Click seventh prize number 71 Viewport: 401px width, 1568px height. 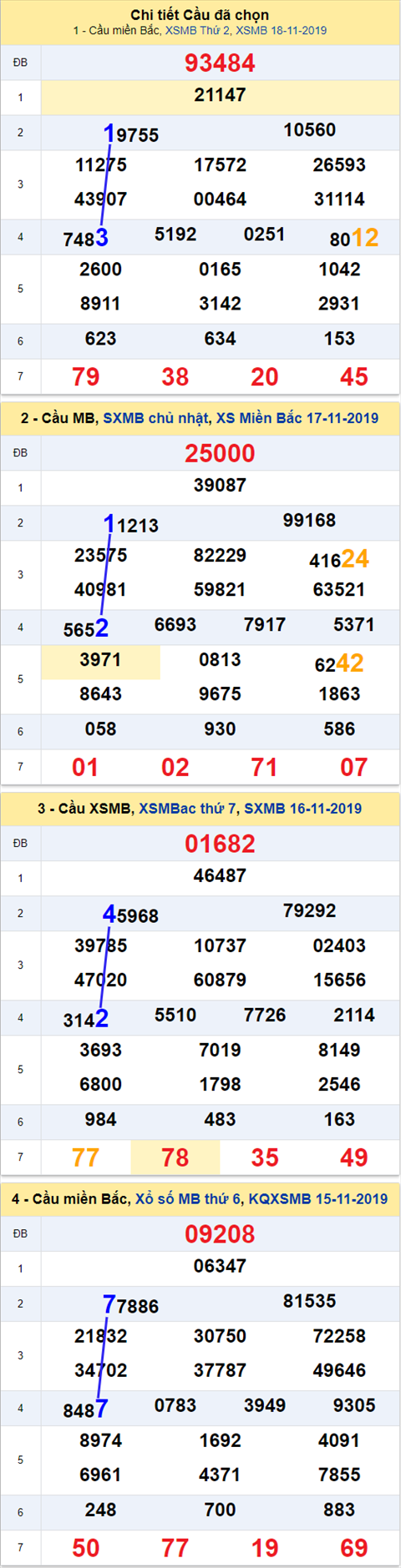coord(265,768)
